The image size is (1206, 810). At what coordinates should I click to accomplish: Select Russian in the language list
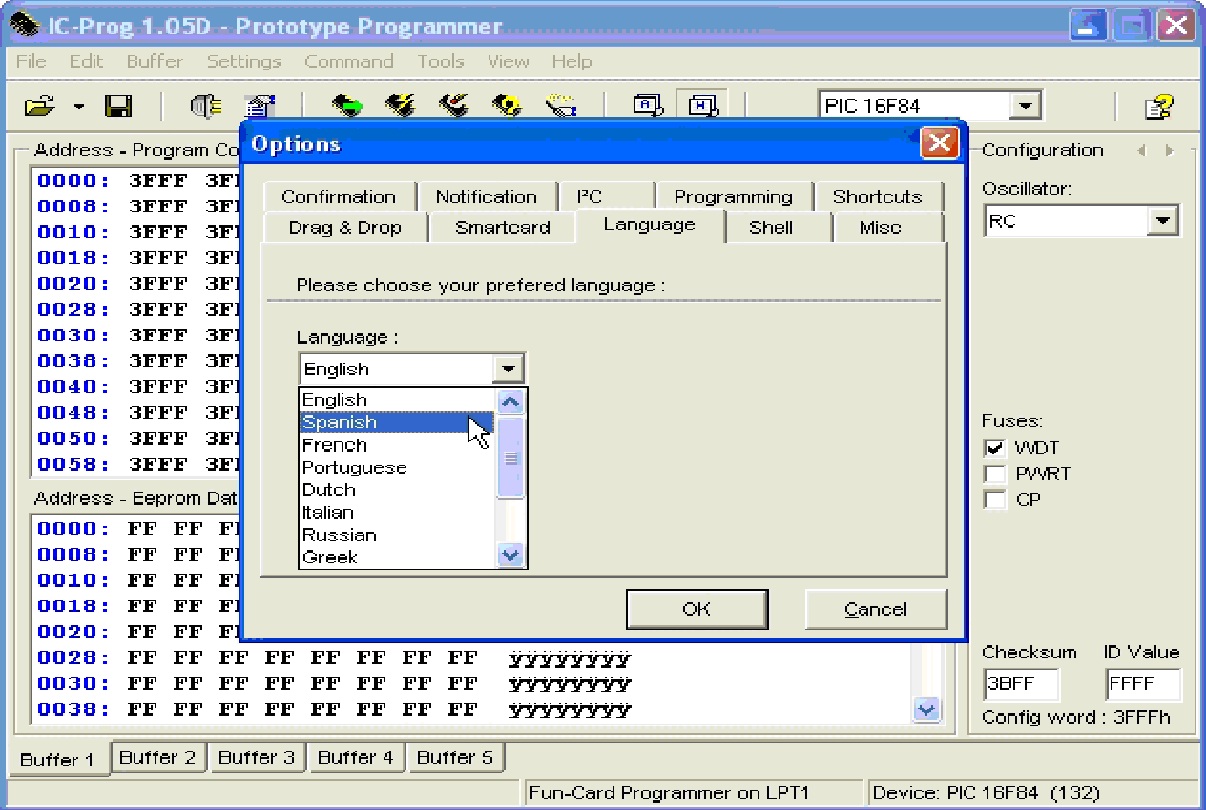[398, 535]
